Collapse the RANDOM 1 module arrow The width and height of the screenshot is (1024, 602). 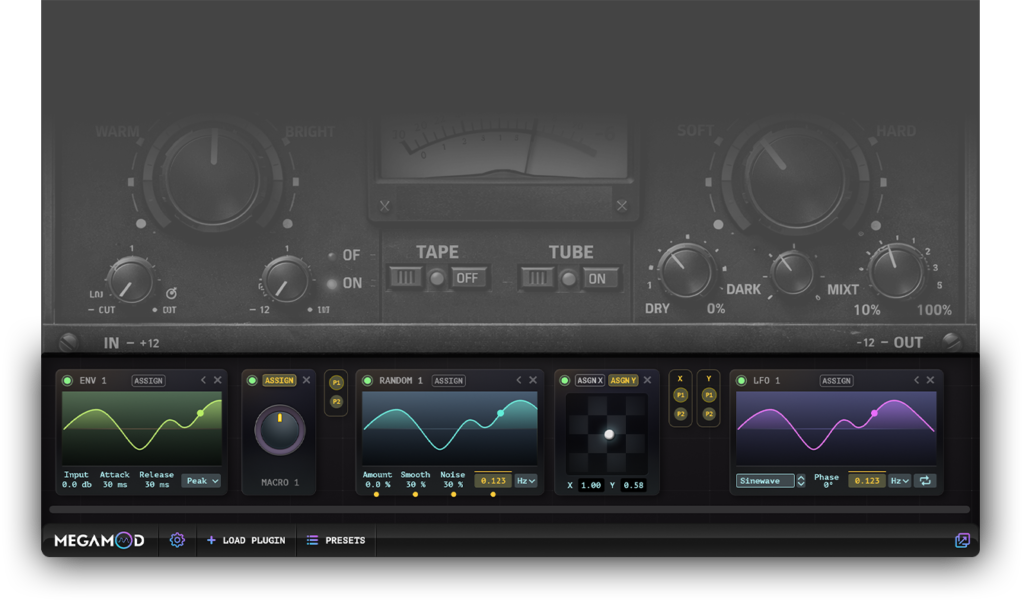pyautogui.click(x=519, y=380)
